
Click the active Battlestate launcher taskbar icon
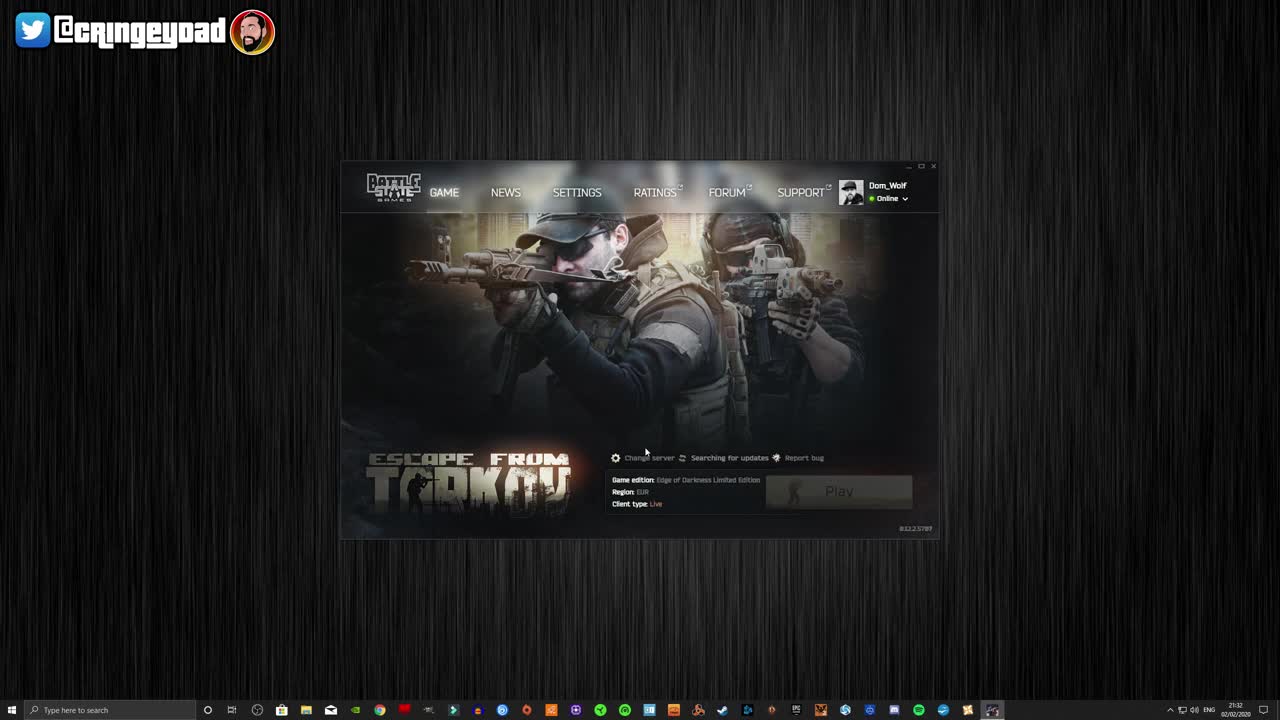[992, 710]
